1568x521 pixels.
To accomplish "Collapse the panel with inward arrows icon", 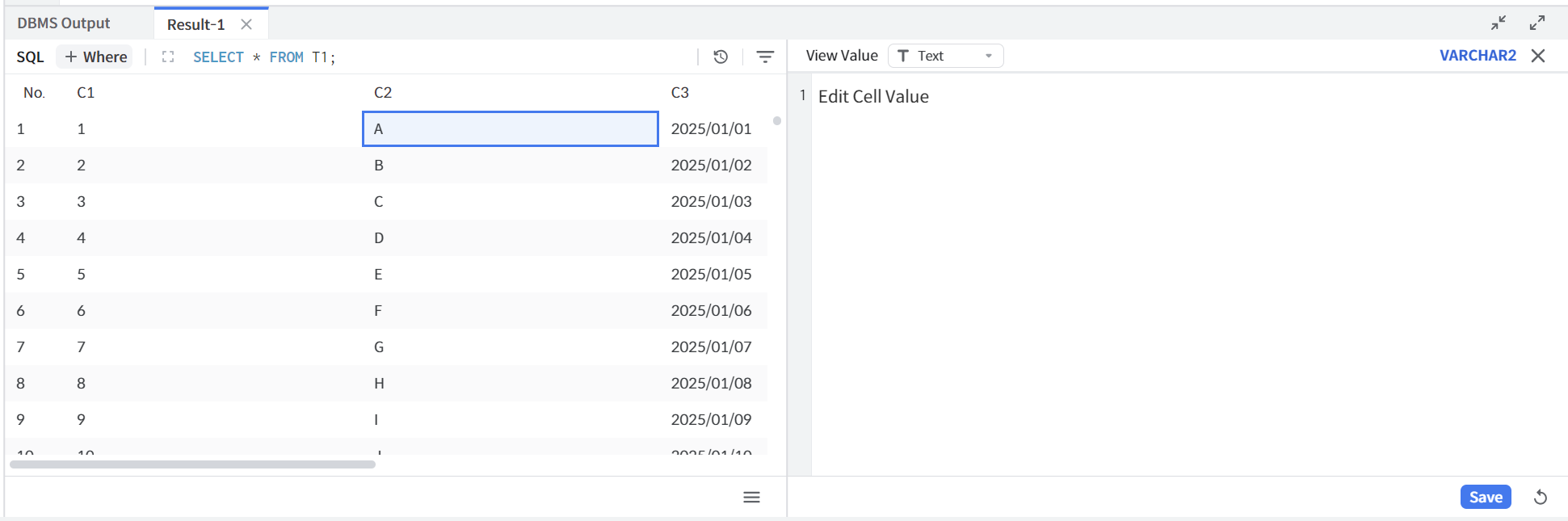I will (1499, 23).
